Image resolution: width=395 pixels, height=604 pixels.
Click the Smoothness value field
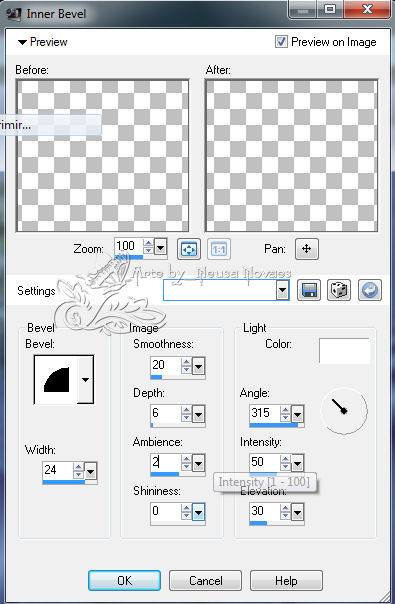(165, 365)
